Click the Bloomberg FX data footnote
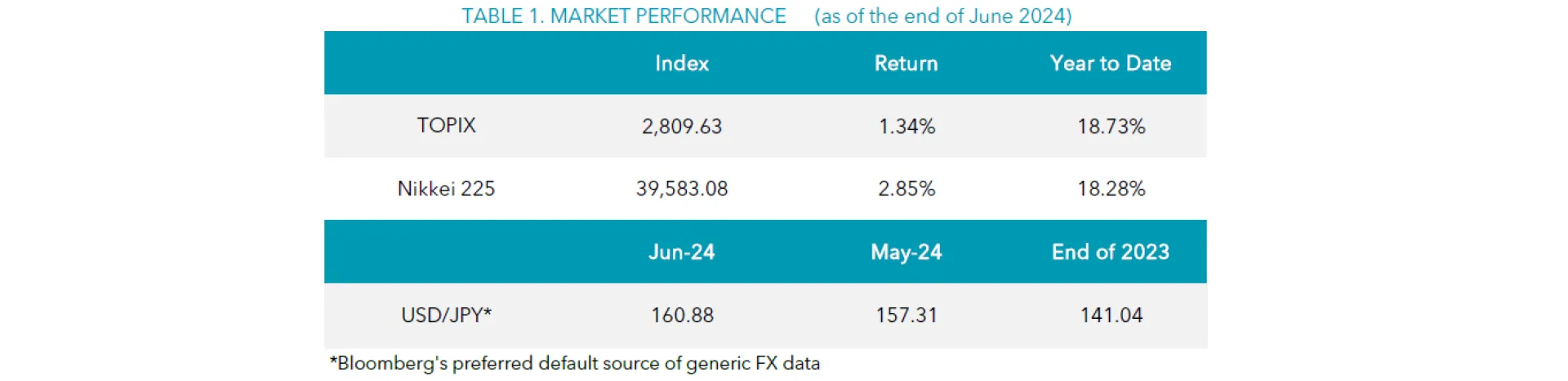Image resolution: width=1568 pixels, height=381 pixels. tap(574, 364)
